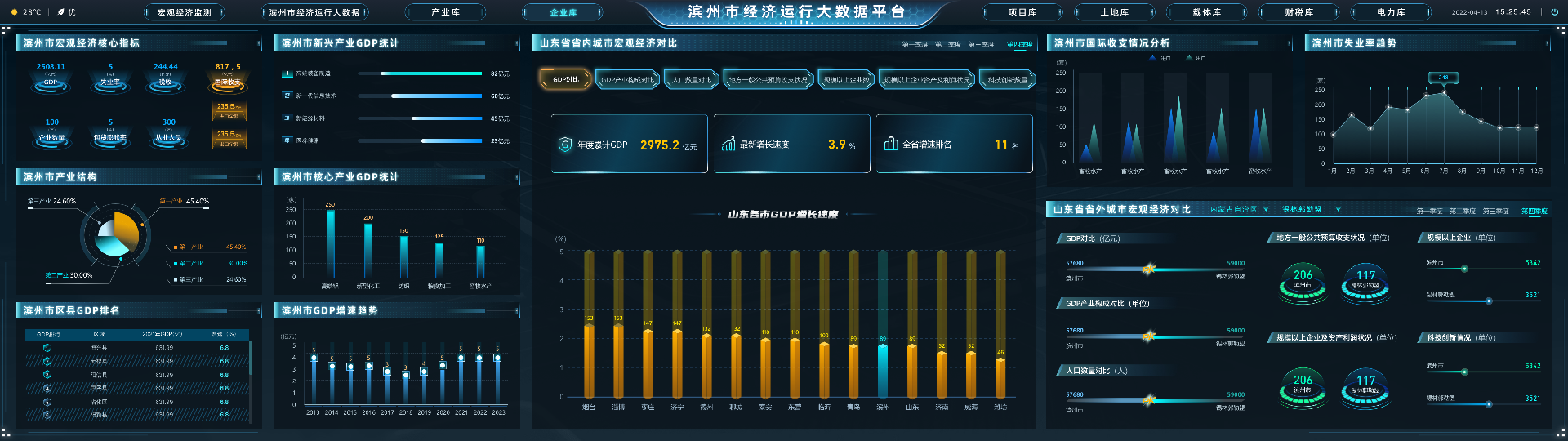Select 第二季度 in 省内城市宏观经济对比 panel

click(x=948, y=45)
